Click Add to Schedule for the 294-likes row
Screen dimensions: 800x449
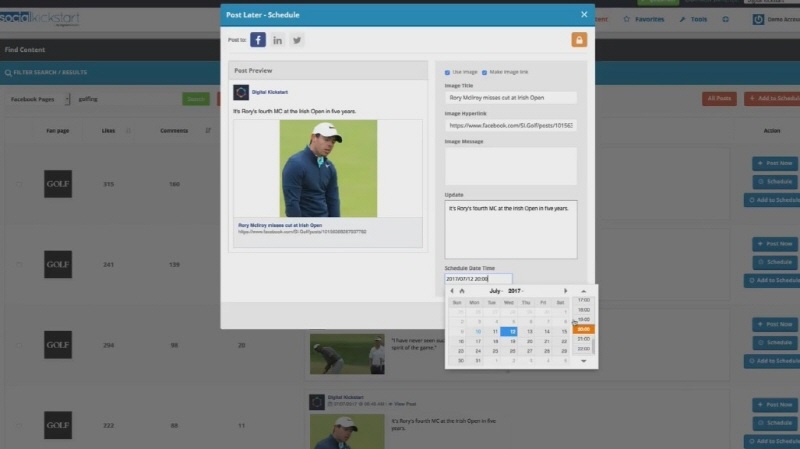[773, 361]
